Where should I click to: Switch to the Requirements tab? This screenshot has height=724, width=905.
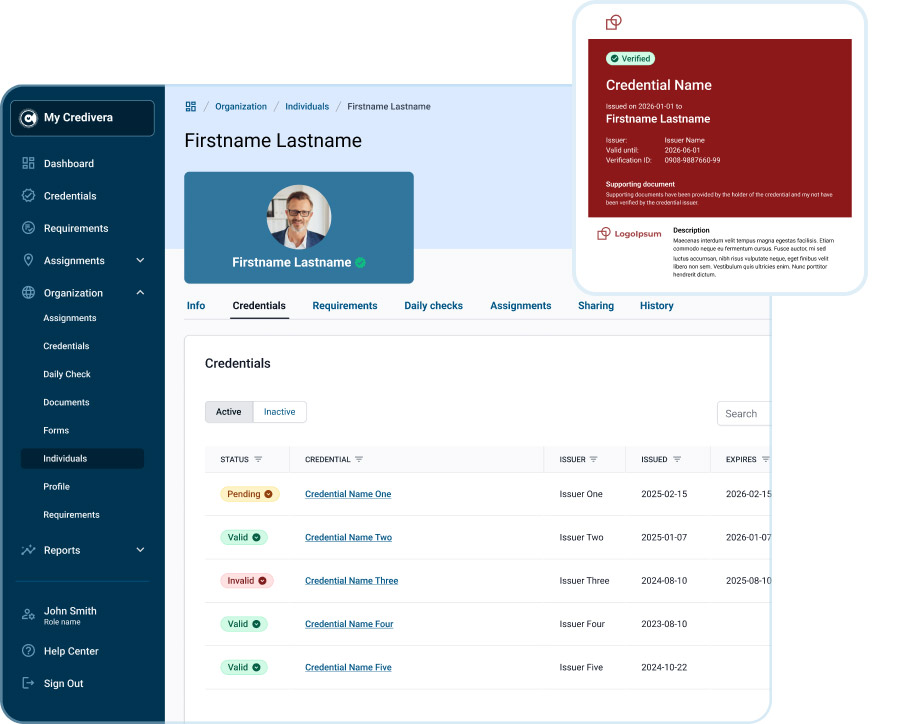345,306
